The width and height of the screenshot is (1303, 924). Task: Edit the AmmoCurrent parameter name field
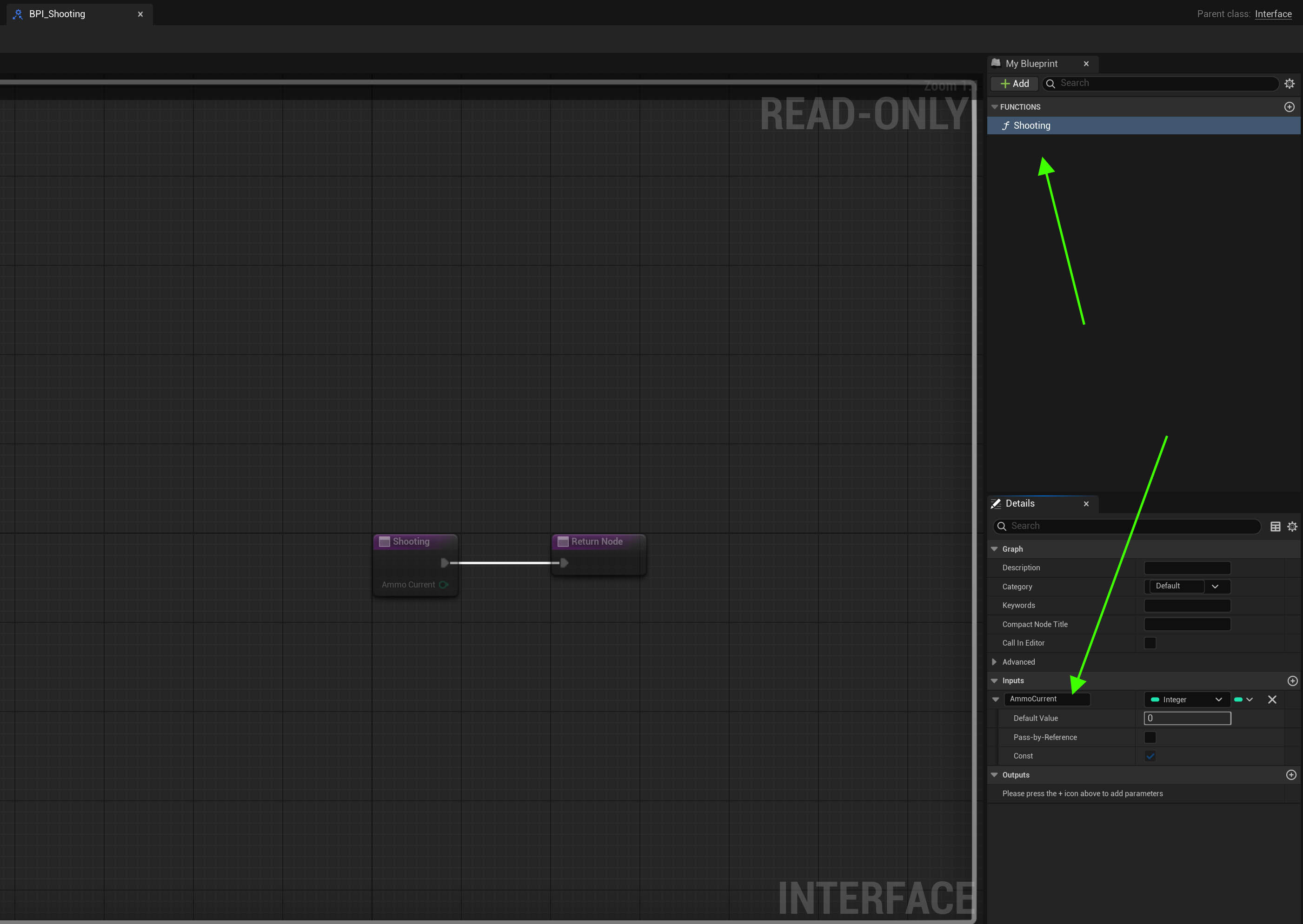(x=1047, y=699)
